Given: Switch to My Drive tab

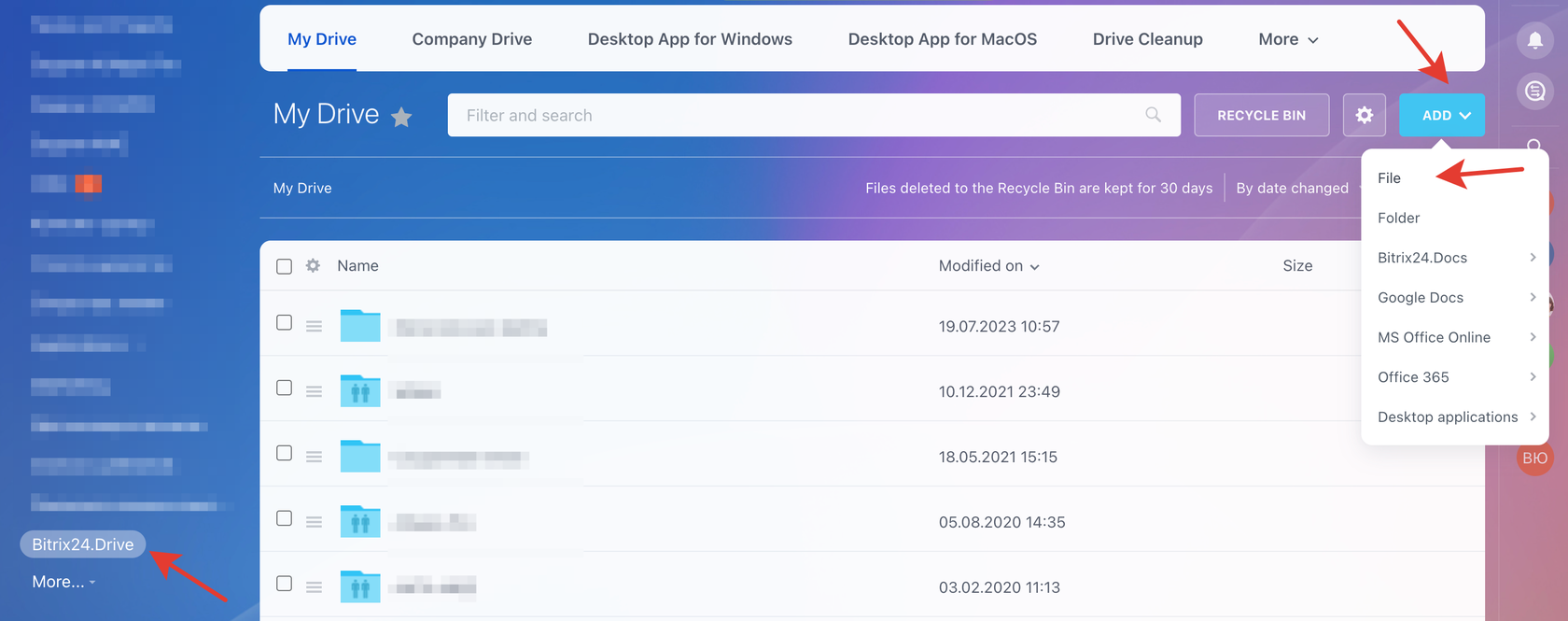Looking at the screenshot, I should tap(322, 39).
